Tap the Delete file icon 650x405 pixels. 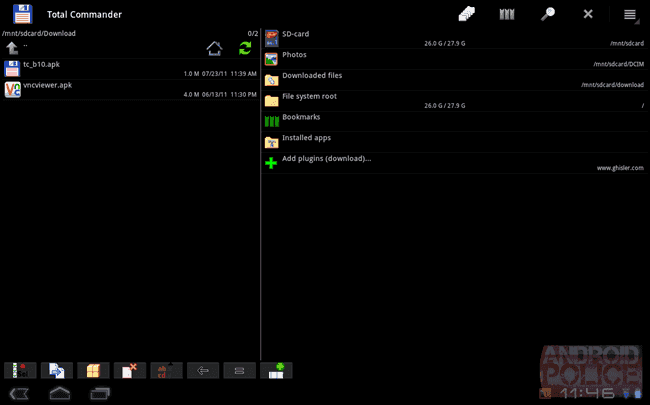click(130, 370)
